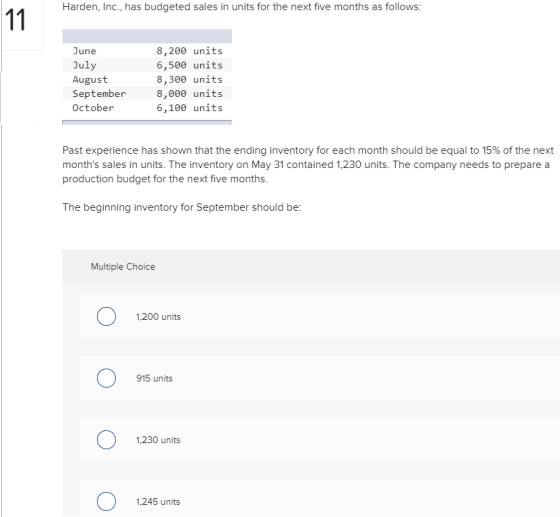This screenshot has width=560, height=517.
Task: Select the 1,200 units radio button
Action: (x=106, y=316)
